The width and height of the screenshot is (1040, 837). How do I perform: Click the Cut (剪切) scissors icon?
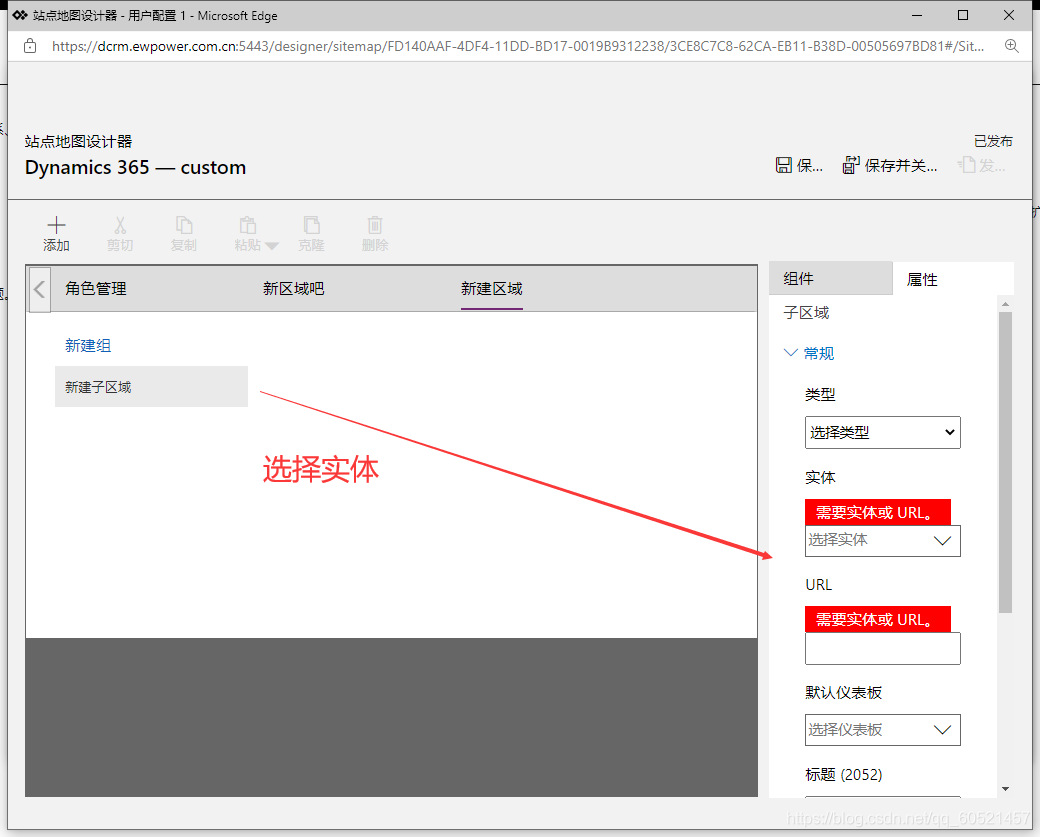pos(120,225)
